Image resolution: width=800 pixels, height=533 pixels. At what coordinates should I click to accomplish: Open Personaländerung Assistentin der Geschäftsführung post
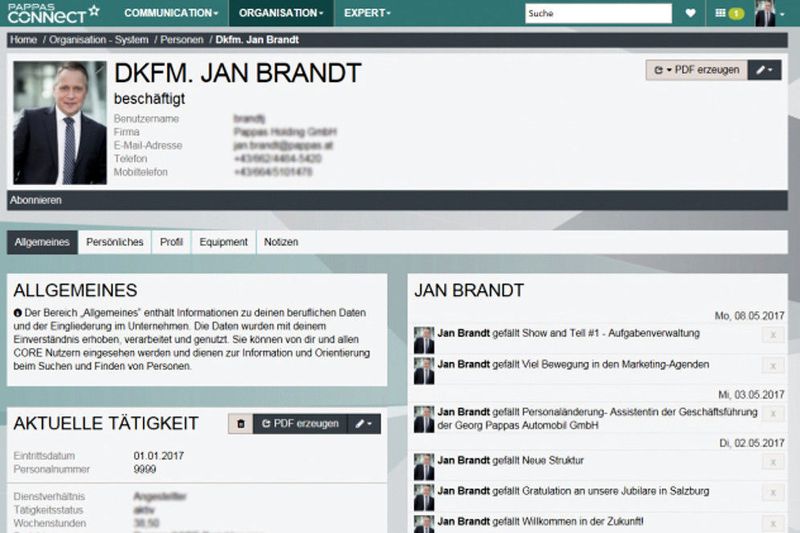coord(597,418)
